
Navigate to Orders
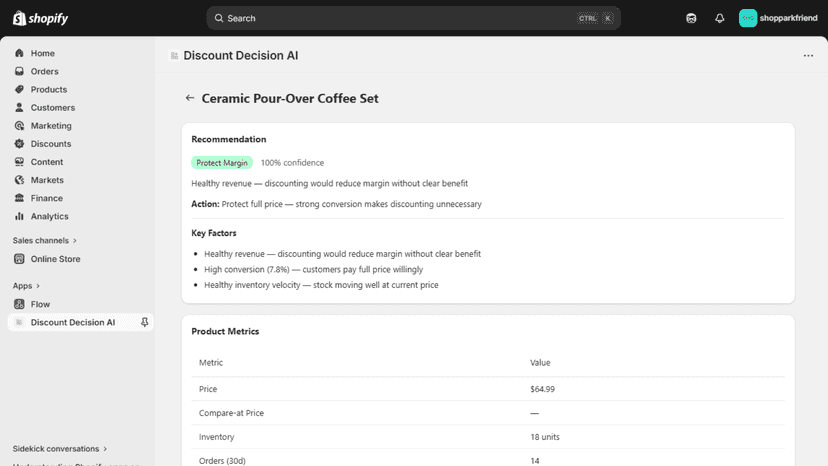(x=44, y=71)
